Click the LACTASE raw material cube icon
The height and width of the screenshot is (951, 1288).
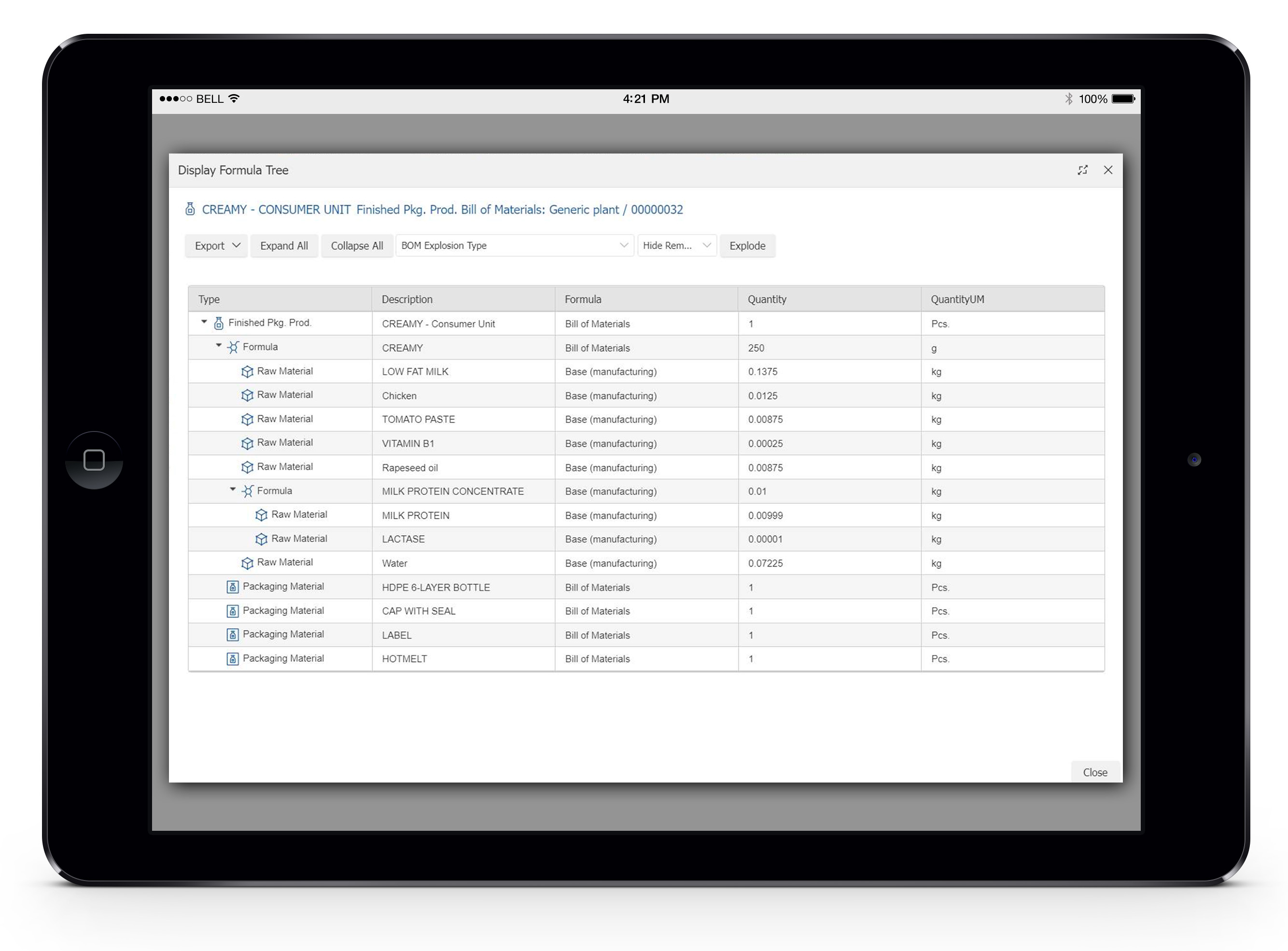tap(261, 539)
